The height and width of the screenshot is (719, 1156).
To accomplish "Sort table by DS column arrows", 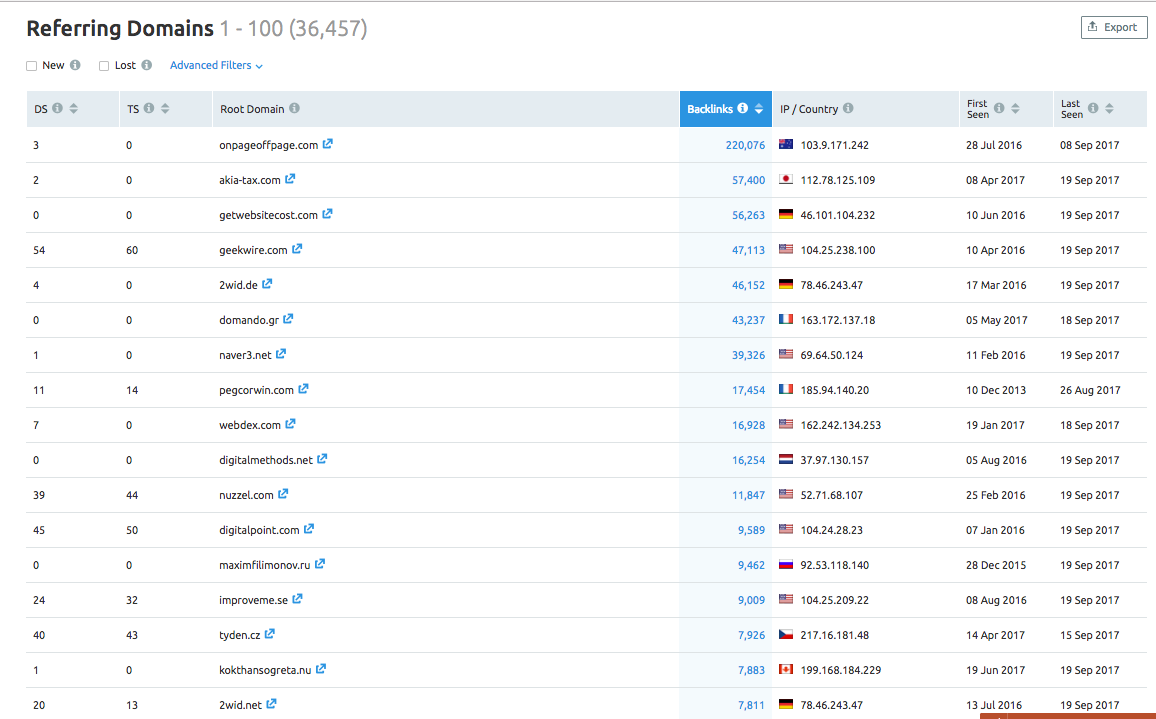I will tap(74, 108).
